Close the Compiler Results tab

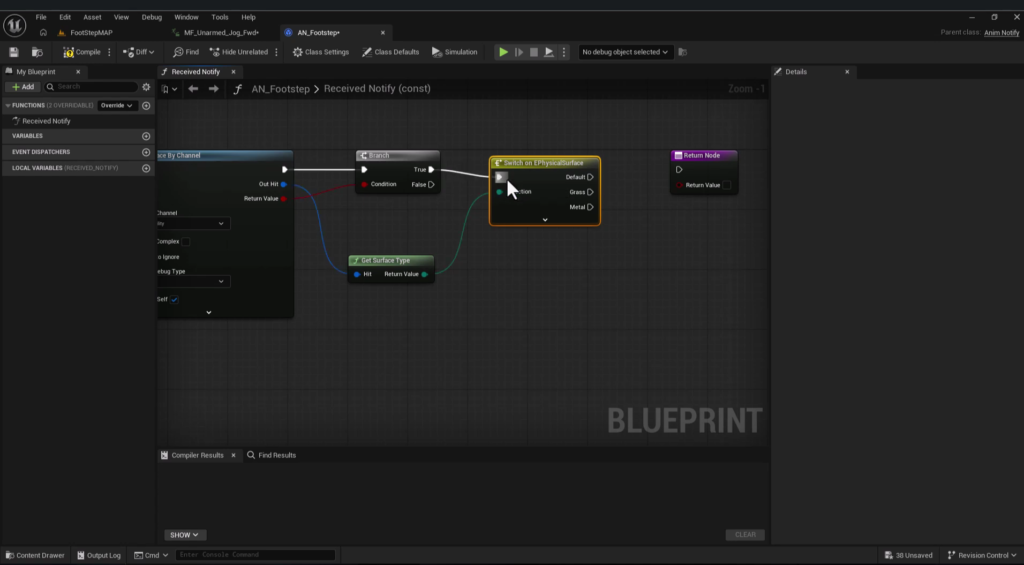tap(233, 455)
